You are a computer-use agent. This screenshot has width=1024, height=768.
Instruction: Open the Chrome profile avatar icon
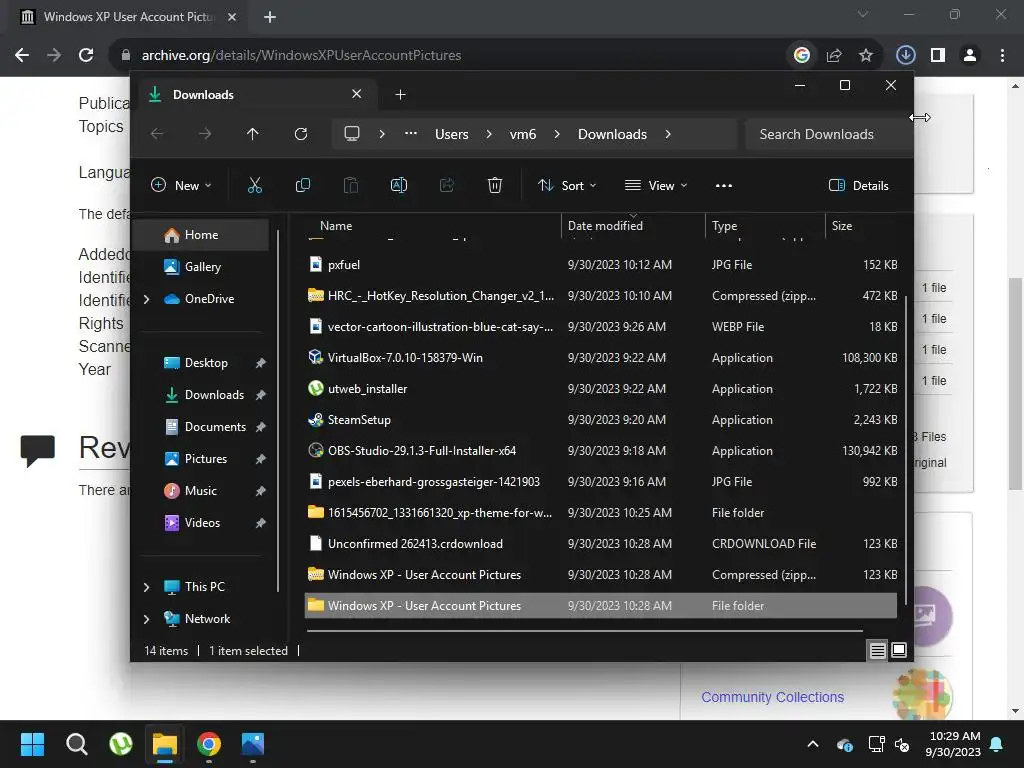[x=970, y=56]
